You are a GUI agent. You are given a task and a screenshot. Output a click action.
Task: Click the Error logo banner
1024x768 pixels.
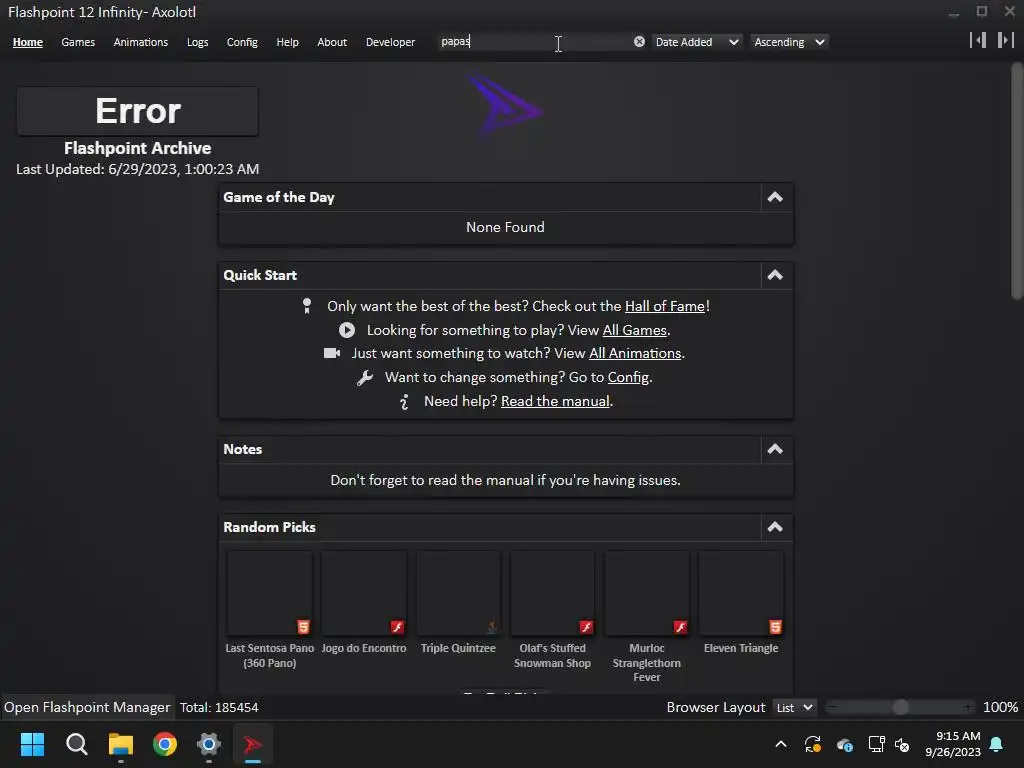138,111
